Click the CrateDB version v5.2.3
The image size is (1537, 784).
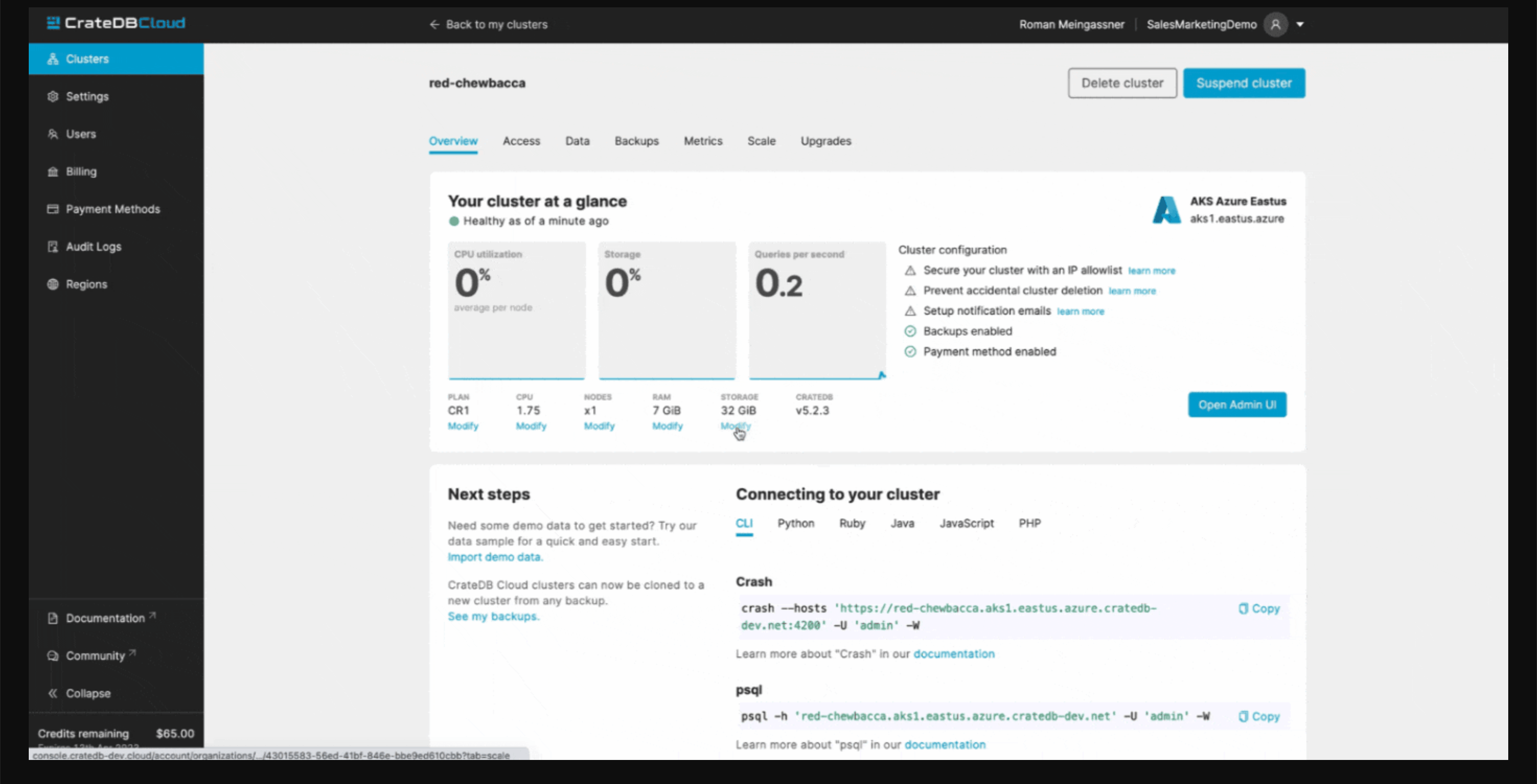(812, 410)
